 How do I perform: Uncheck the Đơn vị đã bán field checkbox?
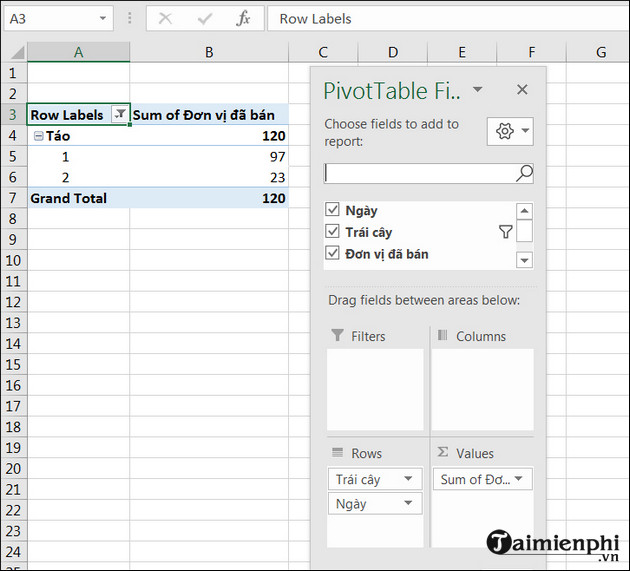tap(332, 253)
